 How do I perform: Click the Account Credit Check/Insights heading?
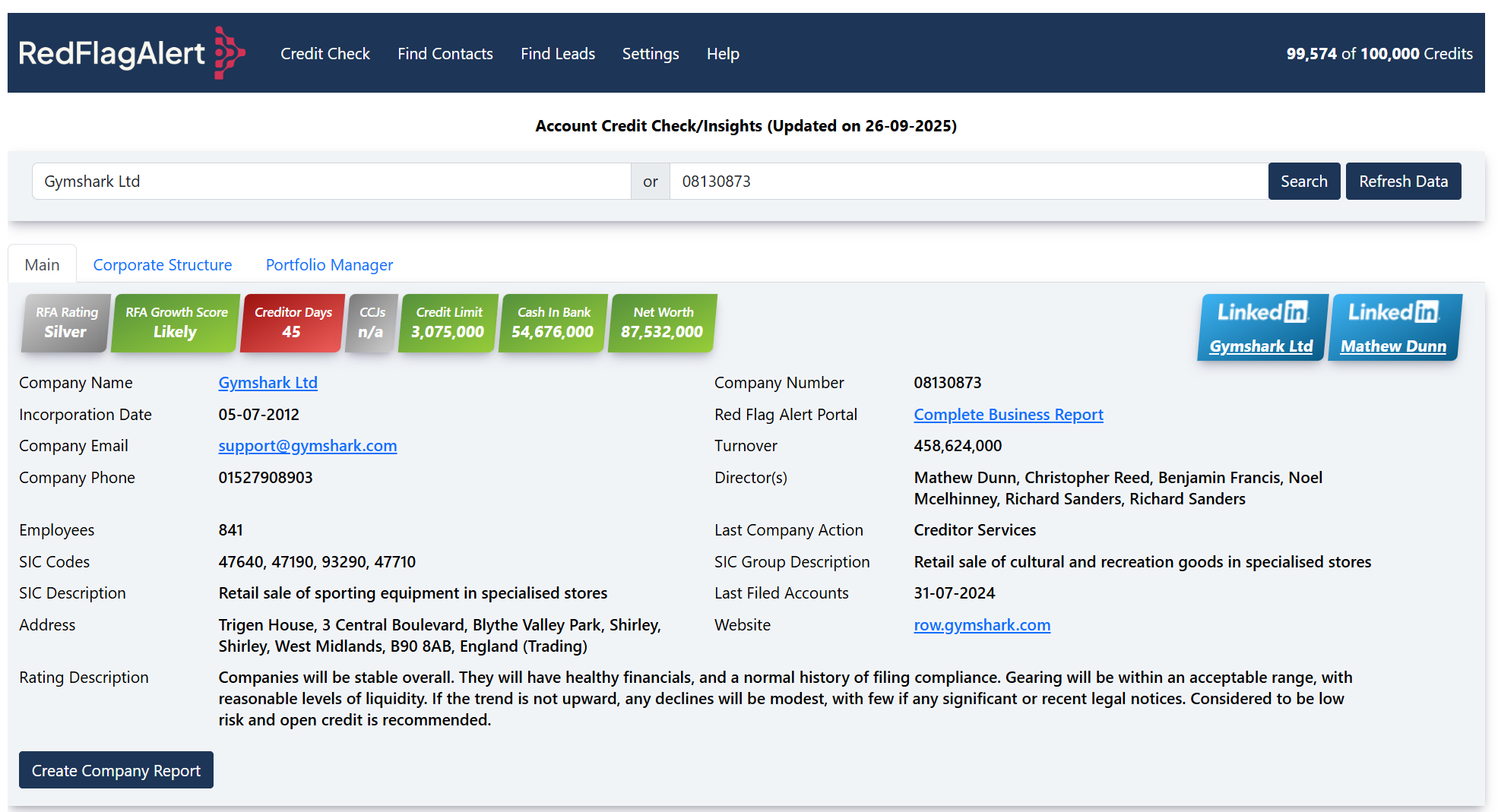pyautogui.click(x=746, y=126)
